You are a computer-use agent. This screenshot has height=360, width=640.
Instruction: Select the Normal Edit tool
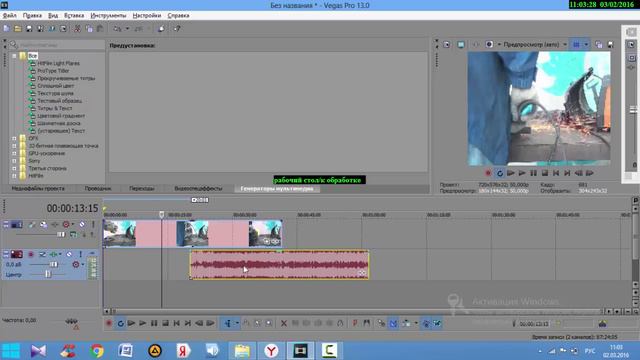(228, 323)
